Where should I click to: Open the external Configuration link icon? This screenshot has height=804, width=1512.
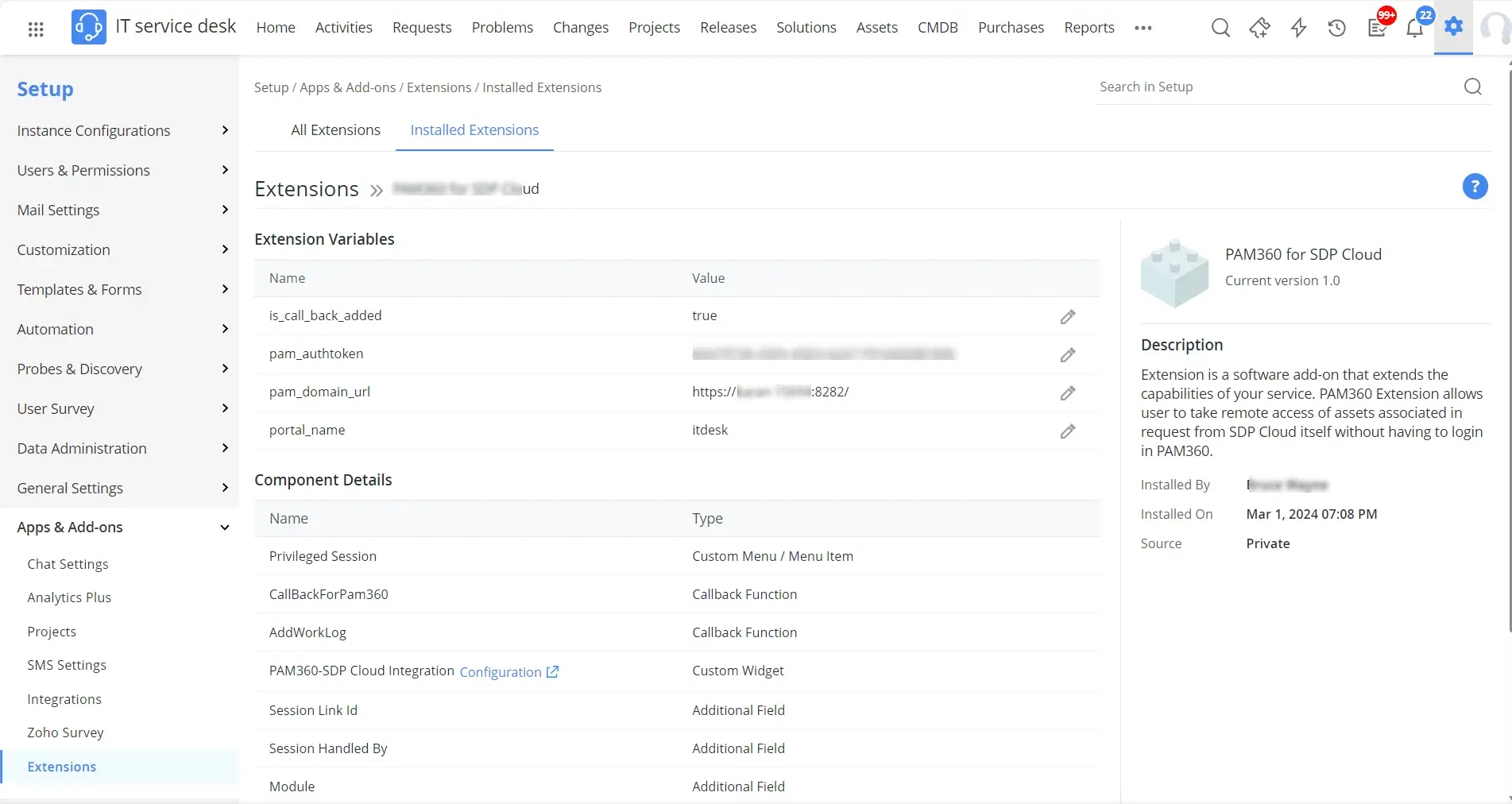pyautogui.click(x=552, y=672)
